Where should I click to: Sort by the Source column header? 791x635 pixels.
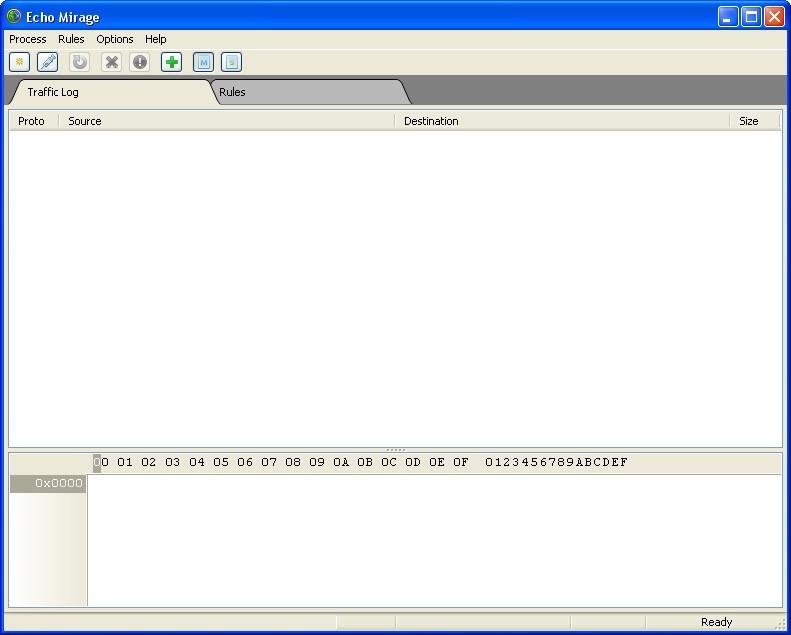(x=227, y=121)
